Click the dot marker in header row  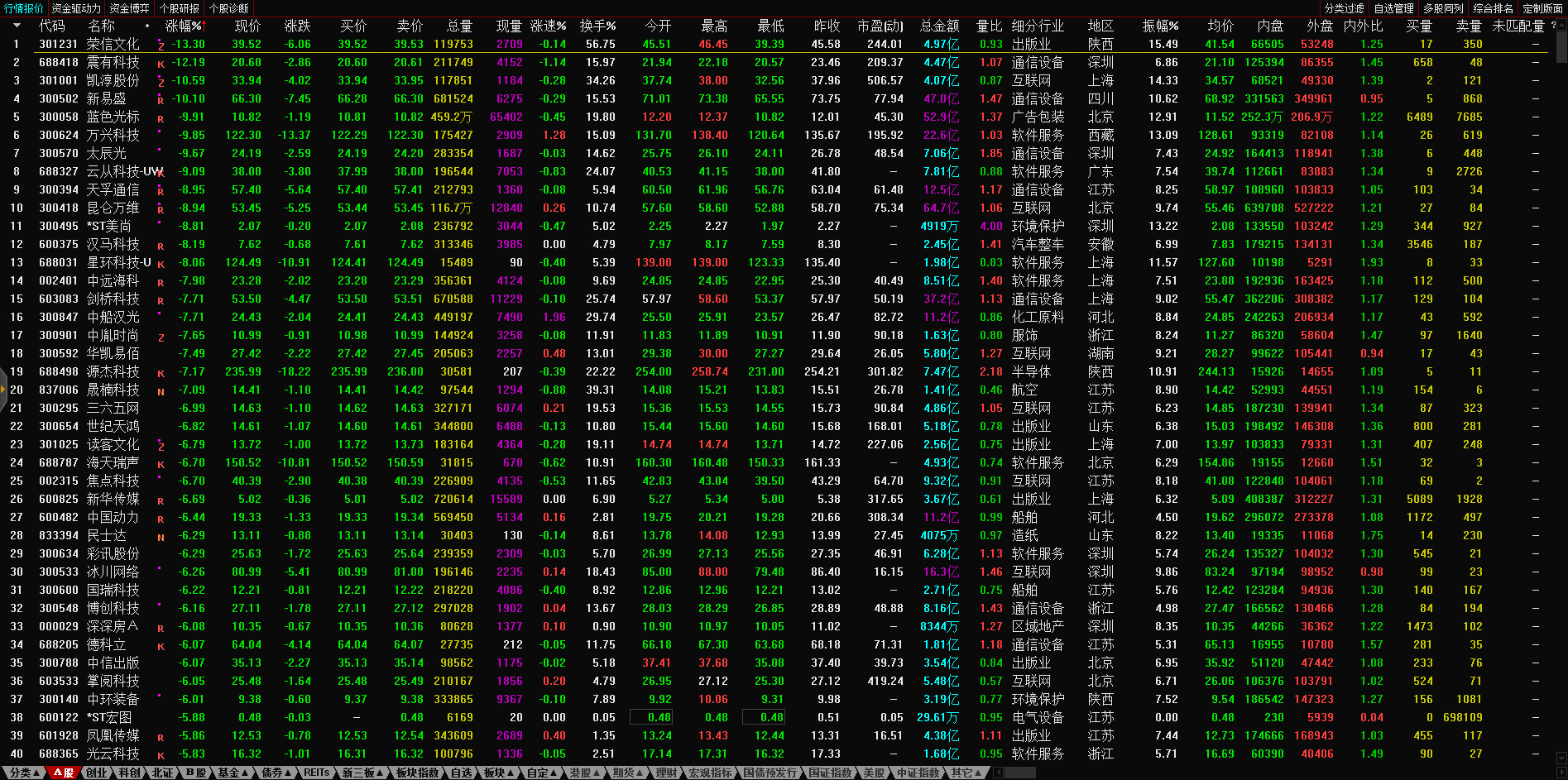(x=147, y=26)
